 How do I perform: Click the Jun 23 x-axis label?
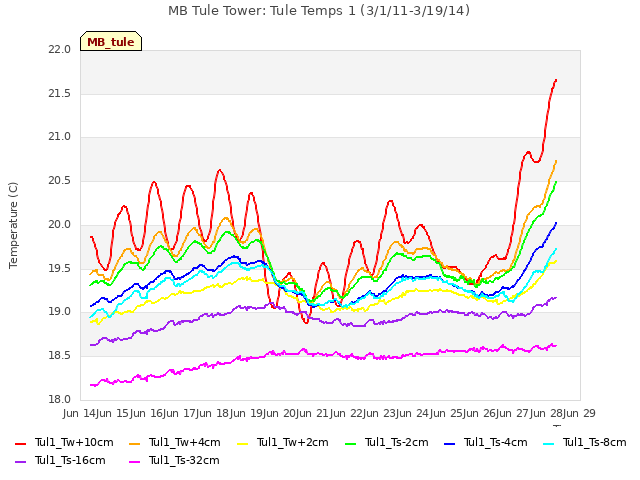click(x=380, y=413)
